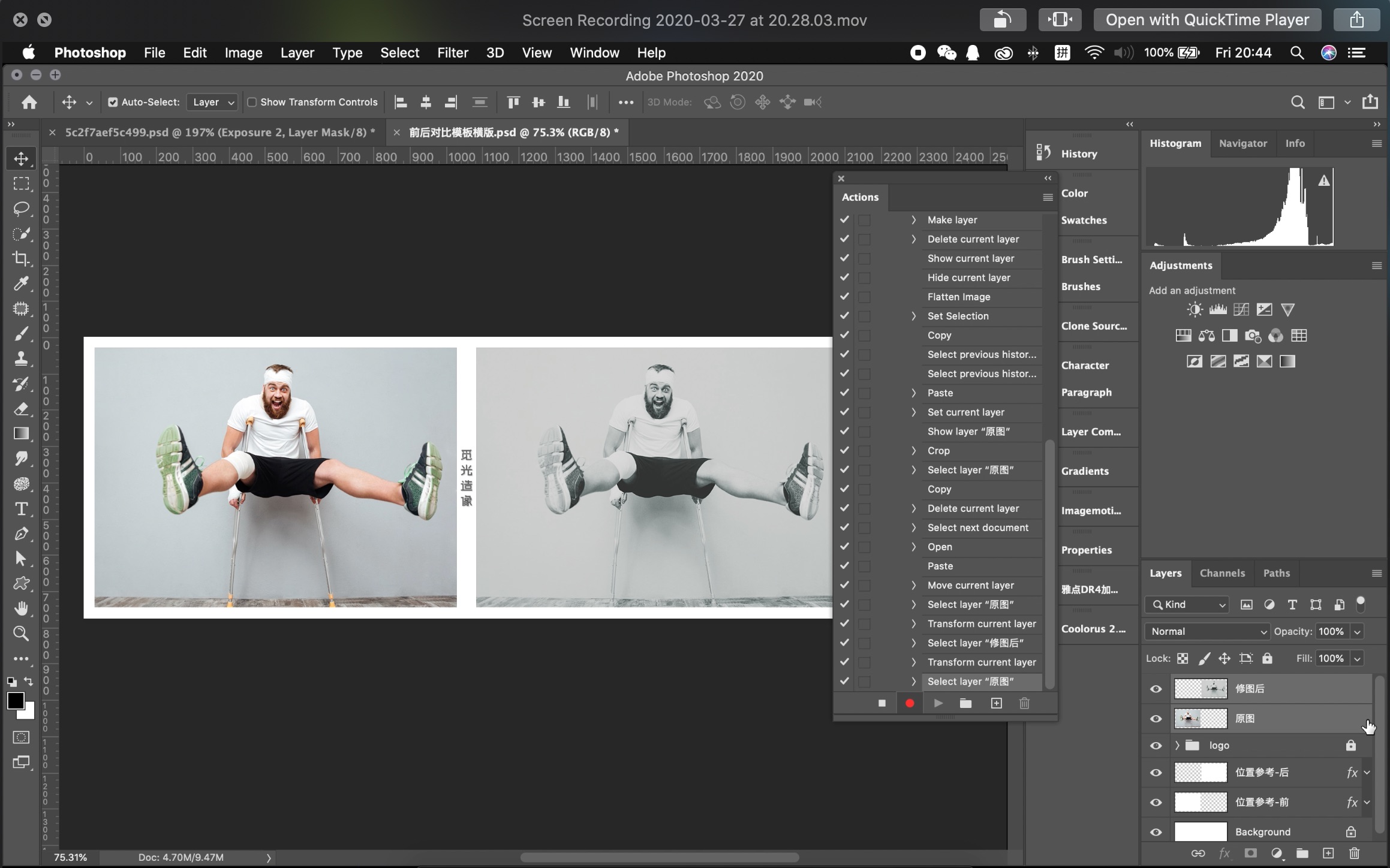Expand the logo layer group
The height and width of the screenshot is (868, 1390).
tap(1177, 745)
